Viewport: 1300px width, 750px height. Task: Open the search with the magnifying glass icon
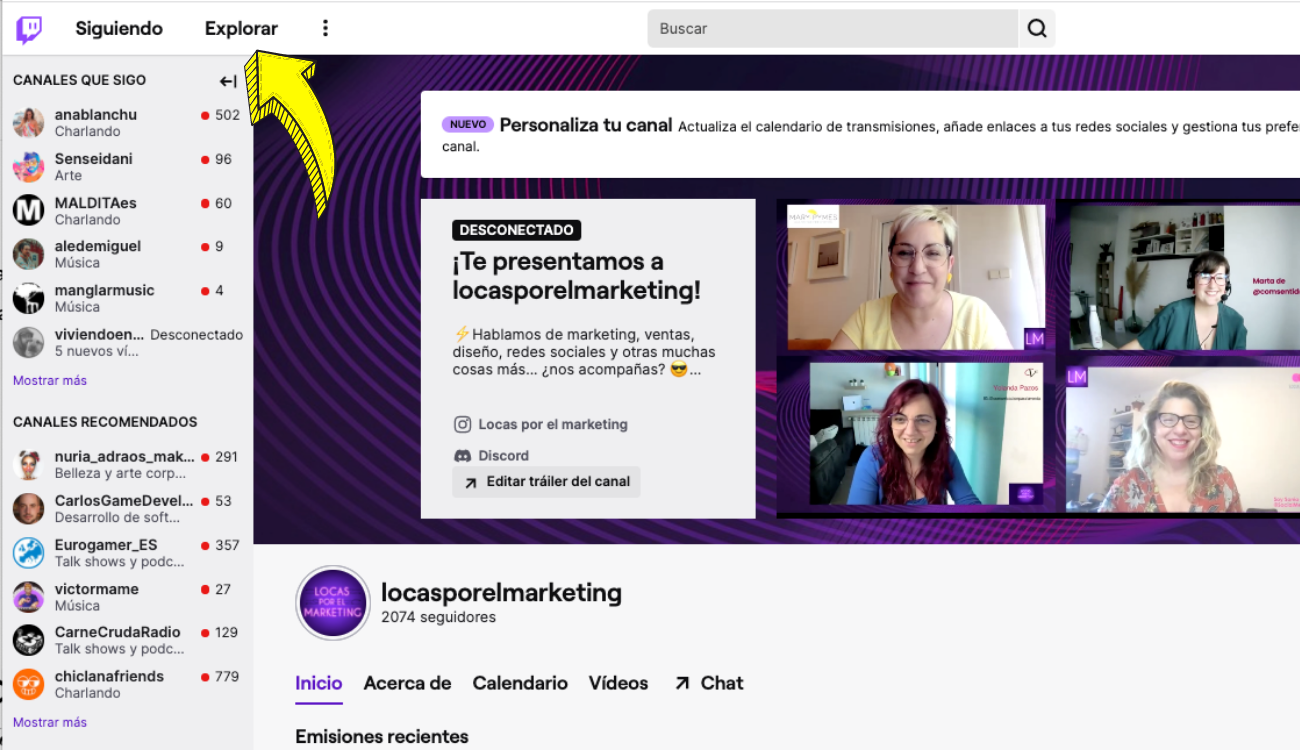pyautogui.click(x=1036, y=28)
